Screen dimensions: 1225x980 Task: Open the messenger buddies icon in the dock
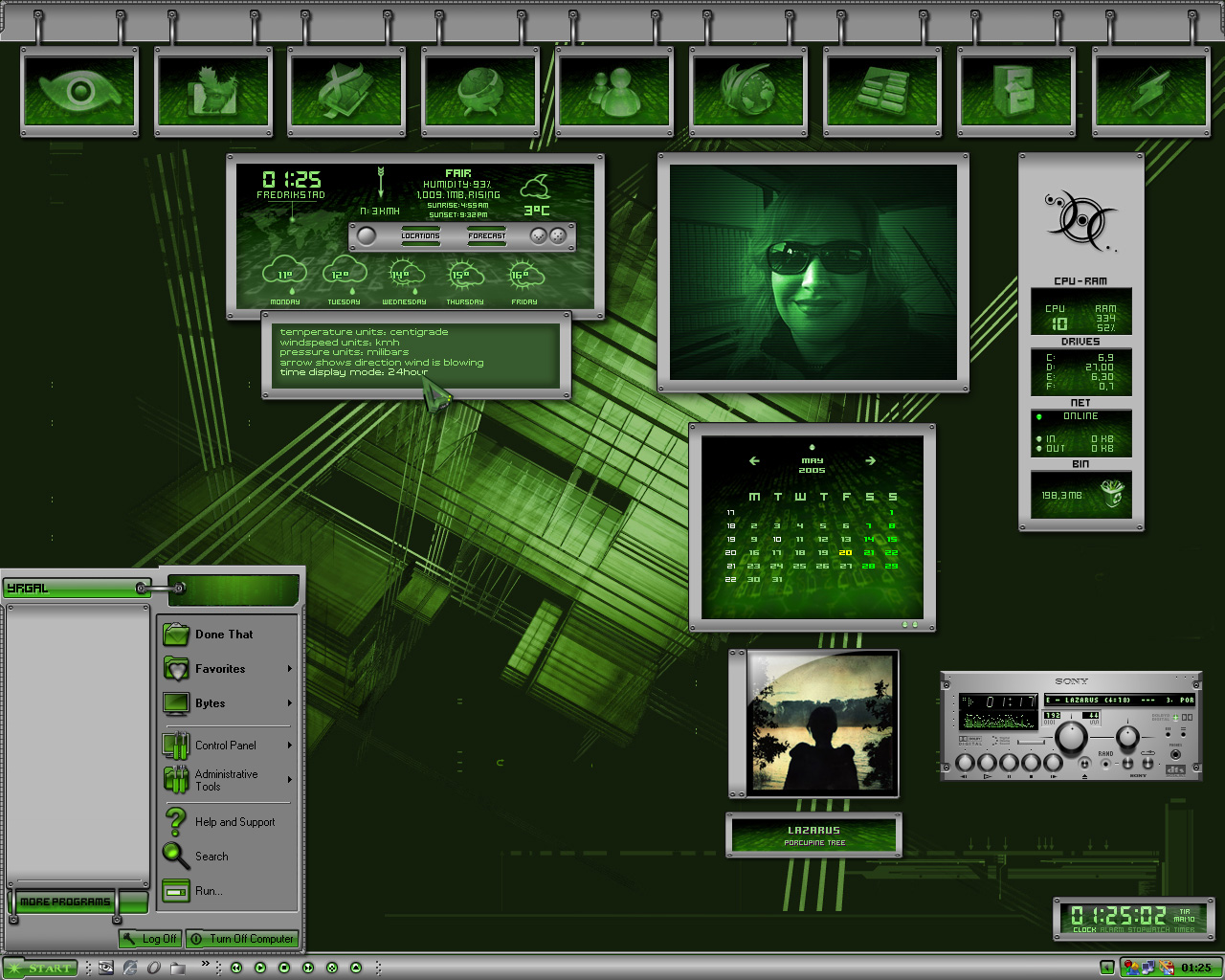click(613, 90)
